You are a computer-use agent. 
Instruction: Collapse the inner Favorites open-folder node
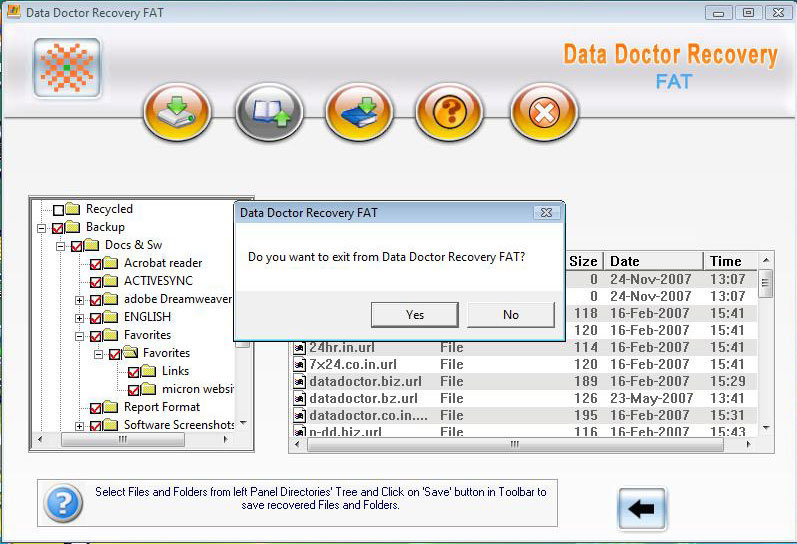99,354
